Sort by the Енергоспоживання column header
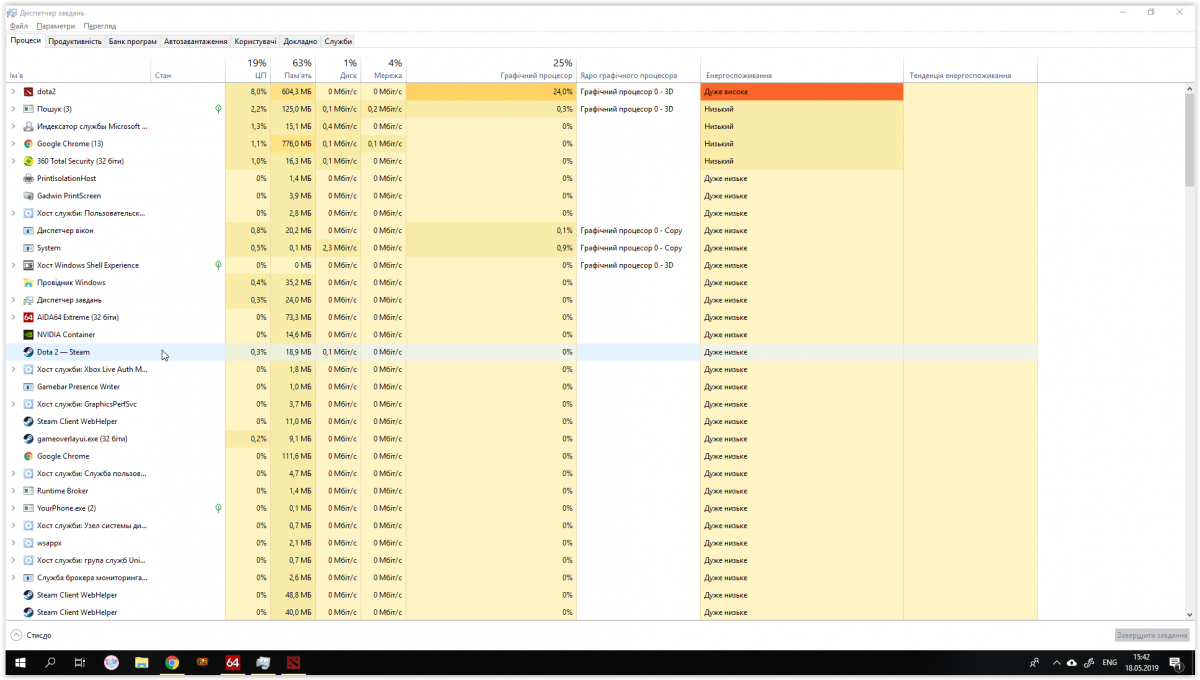The height and width of the screenshot is (680, 1200). click(802, 69)
